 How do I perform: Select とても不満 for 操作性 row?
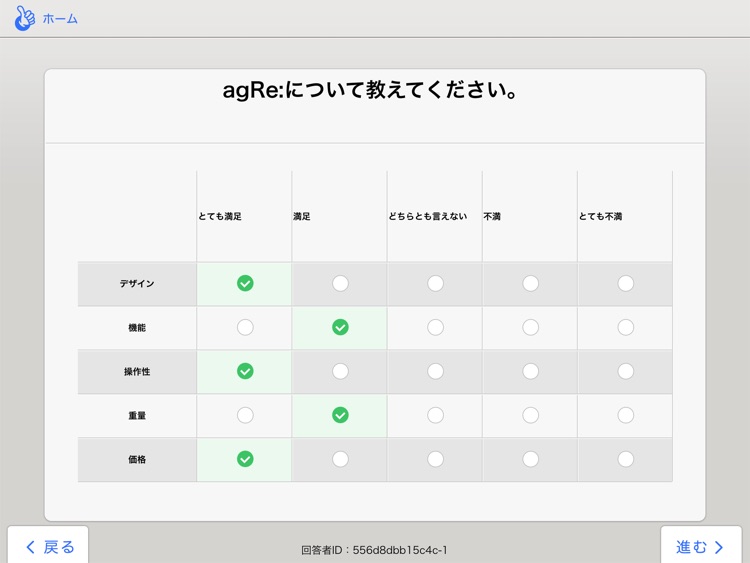625,372
